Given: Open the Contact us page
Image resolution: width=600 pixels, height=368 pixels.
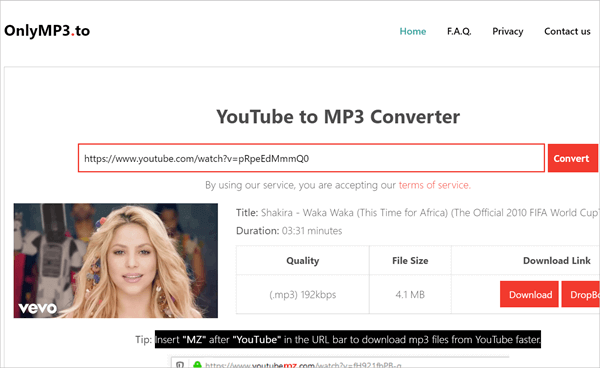Looking at the screenshot, I should tap(567, 31).
